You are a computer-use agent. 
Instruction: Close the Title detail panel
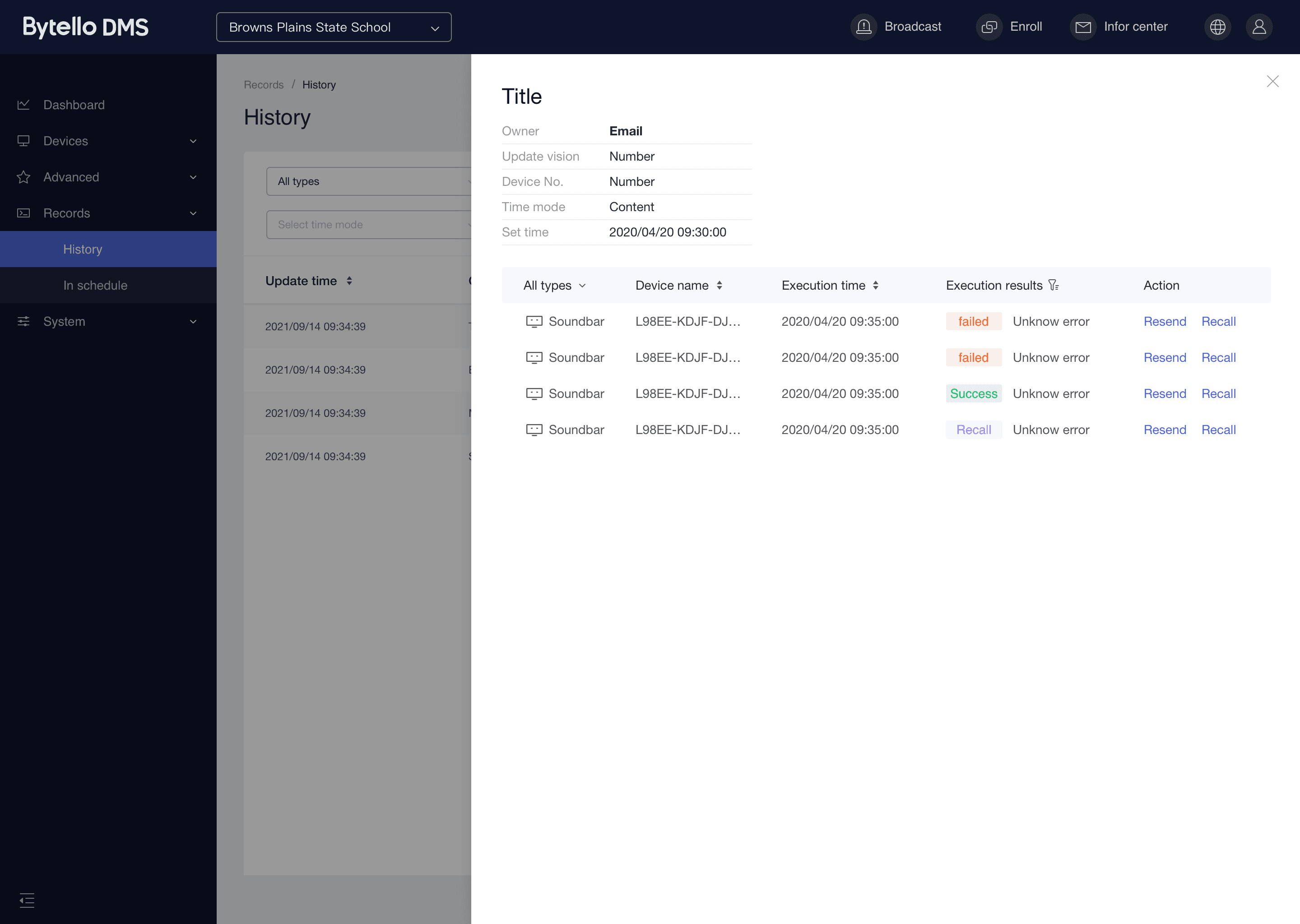(1272, 81)
